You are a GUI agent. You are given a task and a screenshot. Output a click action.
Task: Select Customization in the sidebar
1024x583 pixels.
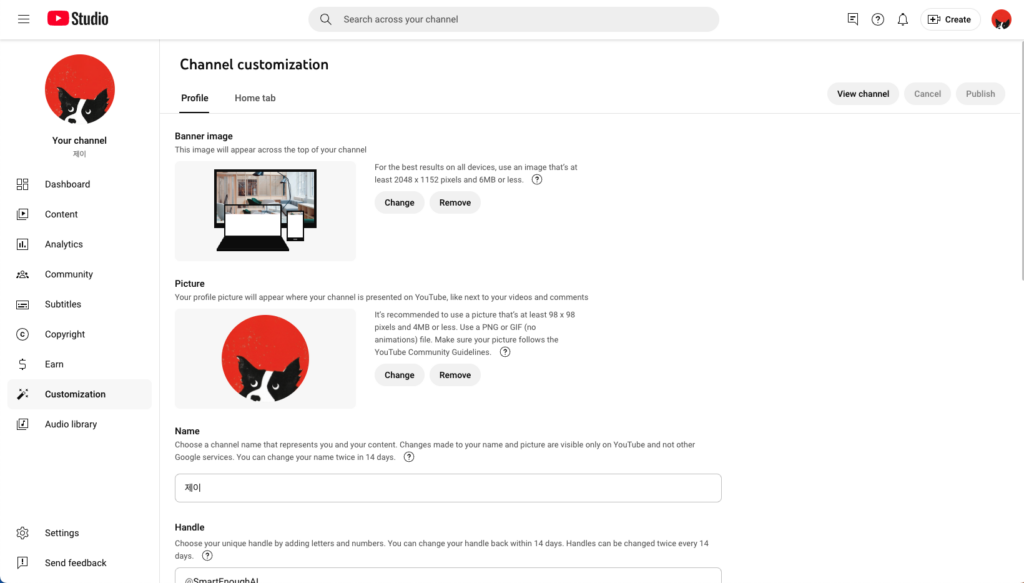coord(80,394)
